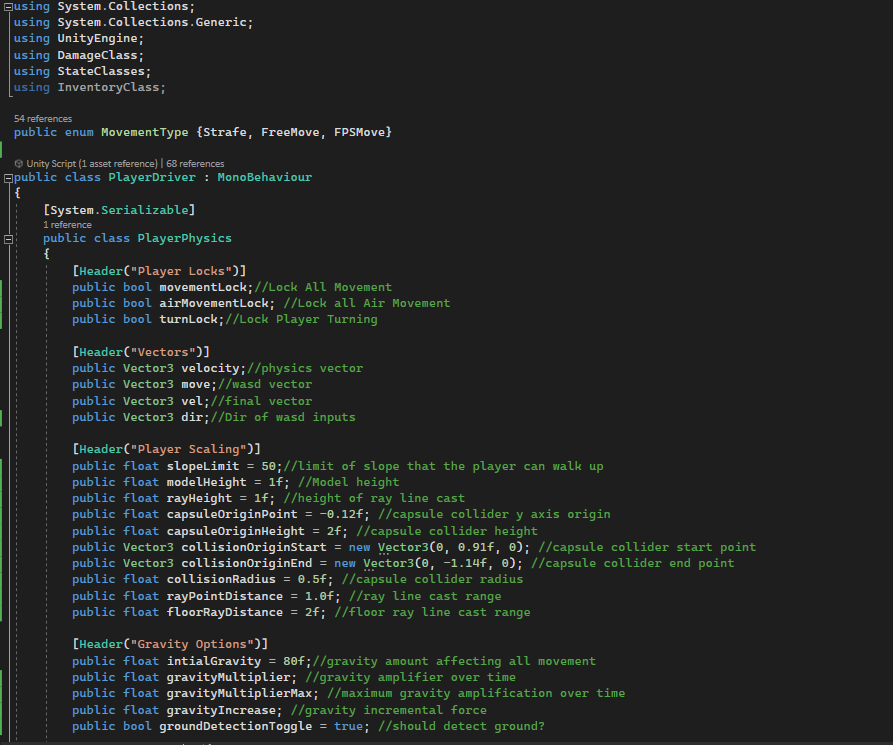Viewport: 893px width, 745px height.
Task: Click the '//Dir of wasd inputs' comment
Action: click(x=283, y=417)
